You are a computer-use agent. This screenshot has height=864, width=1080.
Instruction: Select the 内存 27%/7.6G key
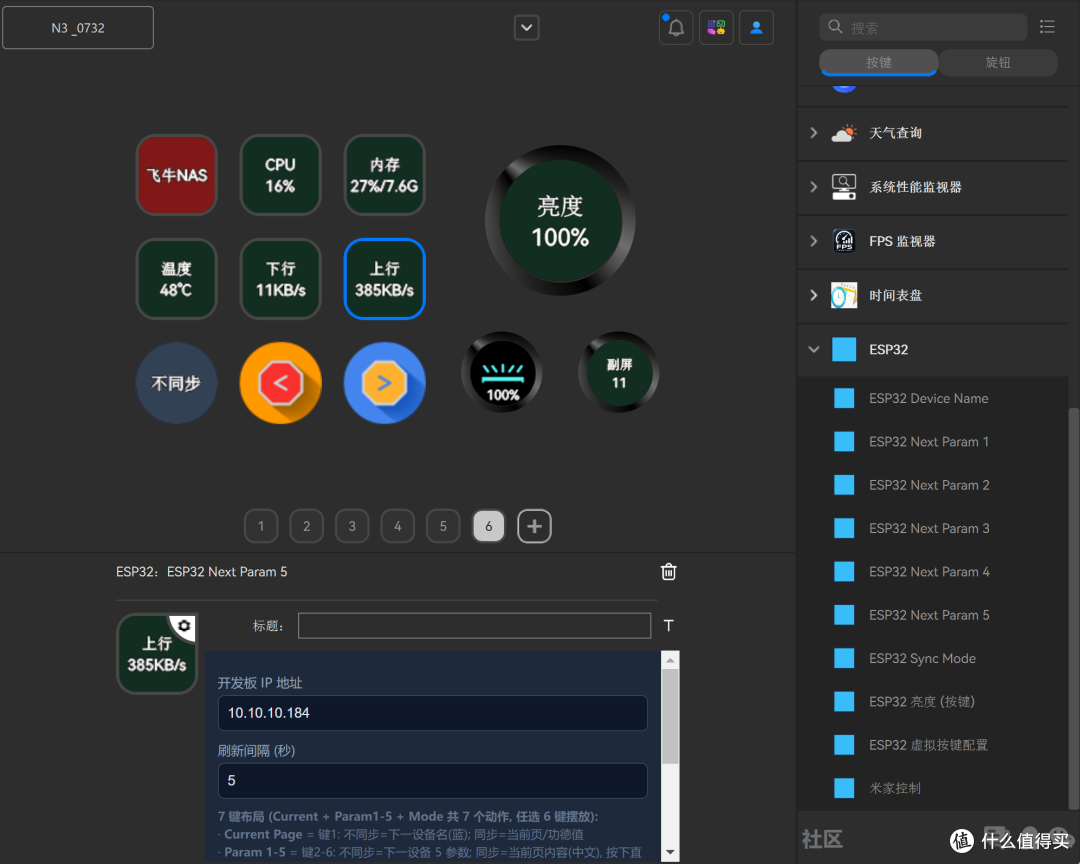point(384,175)
